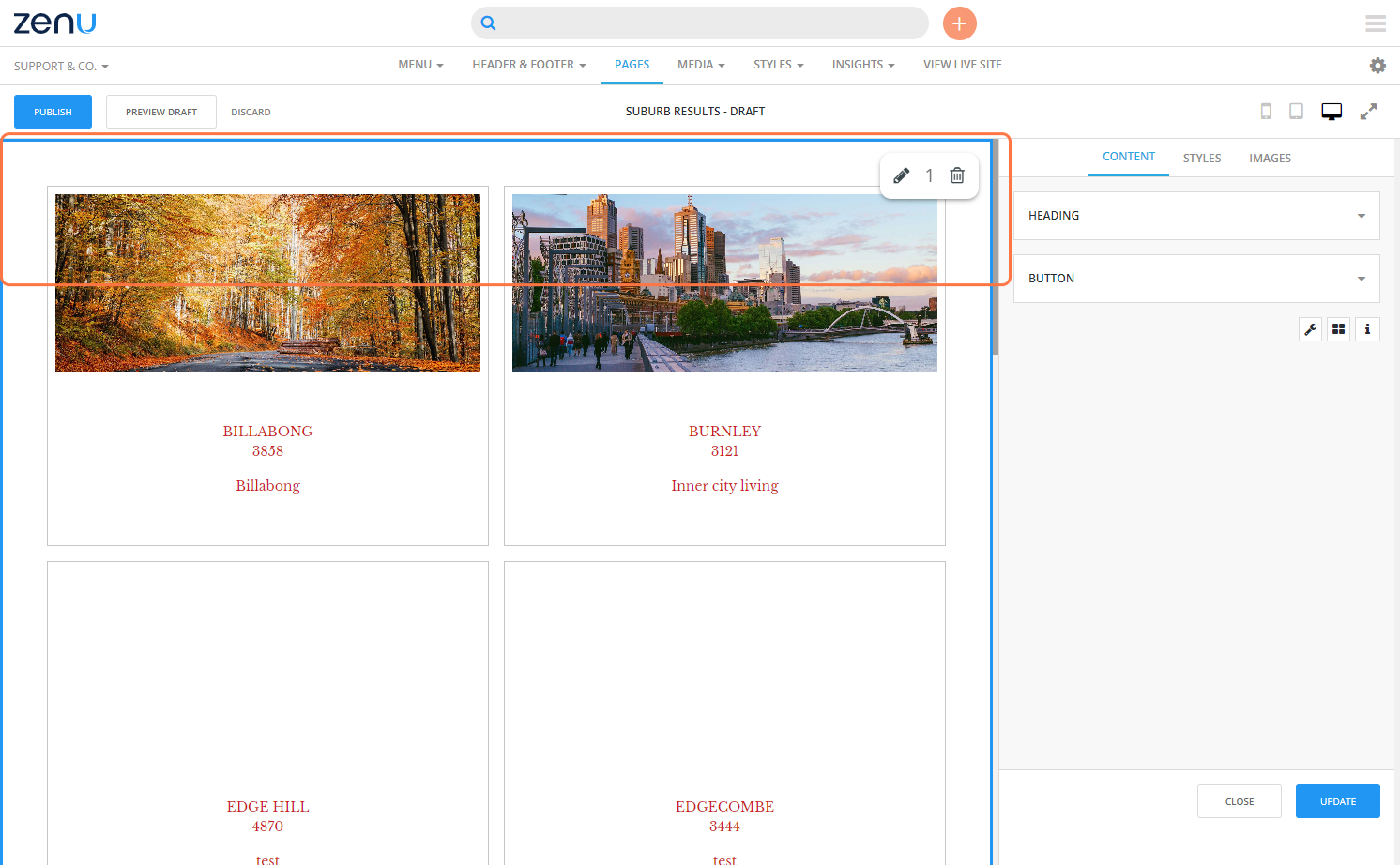
Task: Open the MENU dropdown
Action: [x=420, y=65]
